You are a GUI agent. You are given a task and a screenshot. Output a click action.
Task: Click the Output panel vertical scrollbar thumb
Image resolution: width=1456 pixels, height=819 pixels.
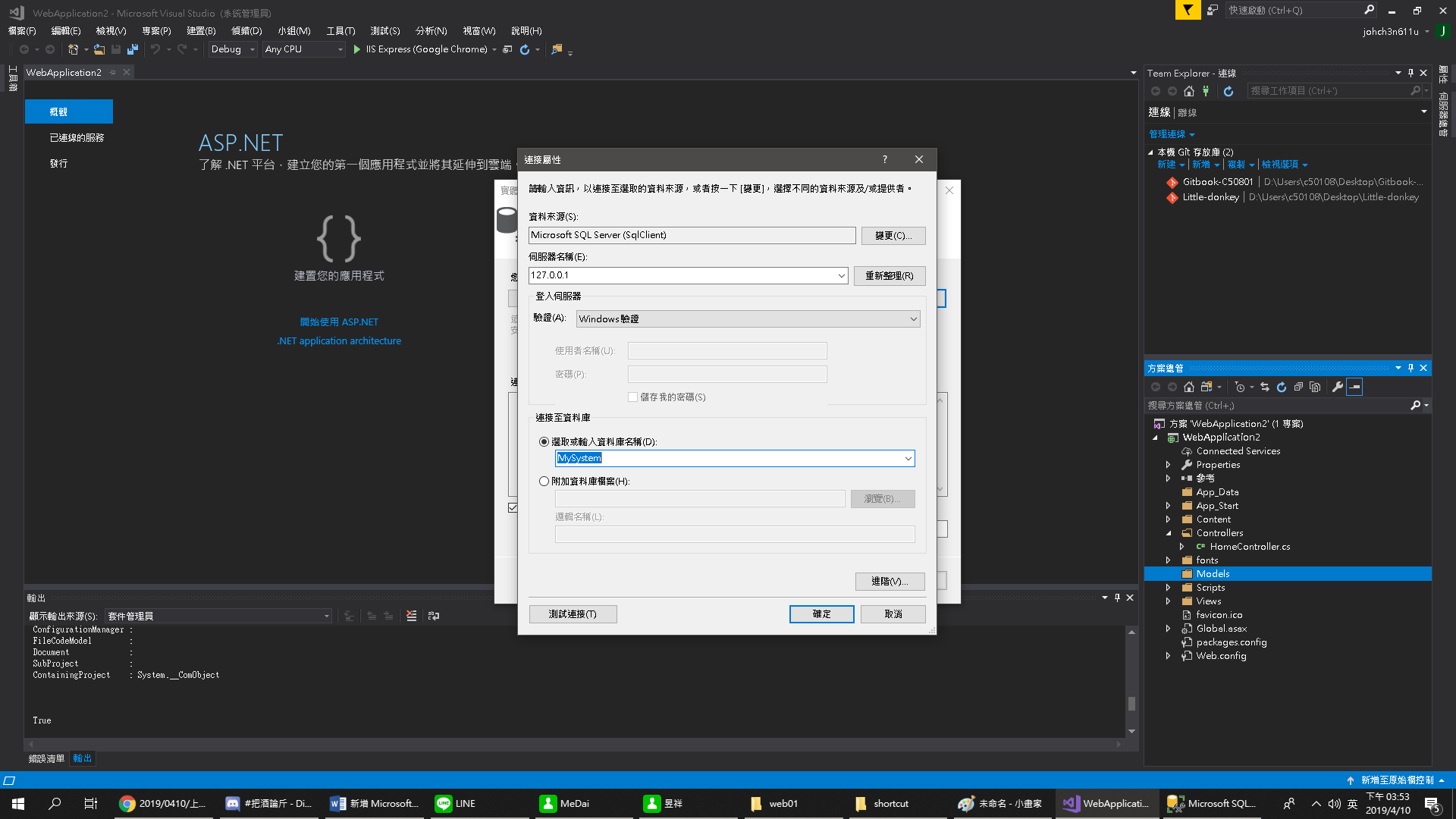1131,704
